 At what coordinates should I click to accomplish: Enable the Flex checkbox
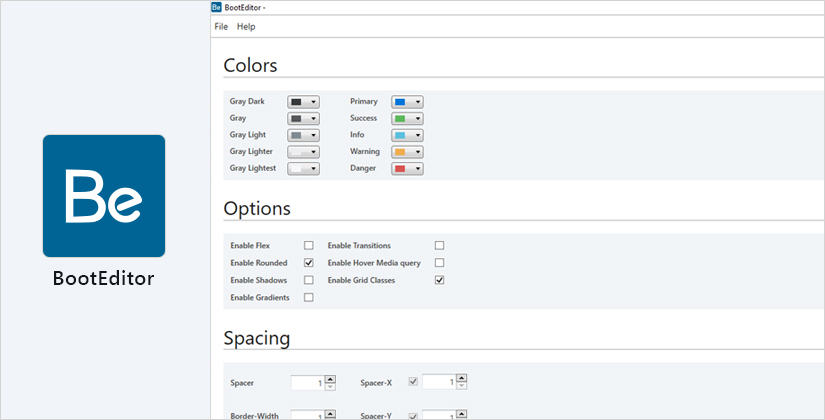[x=309, y=245]
